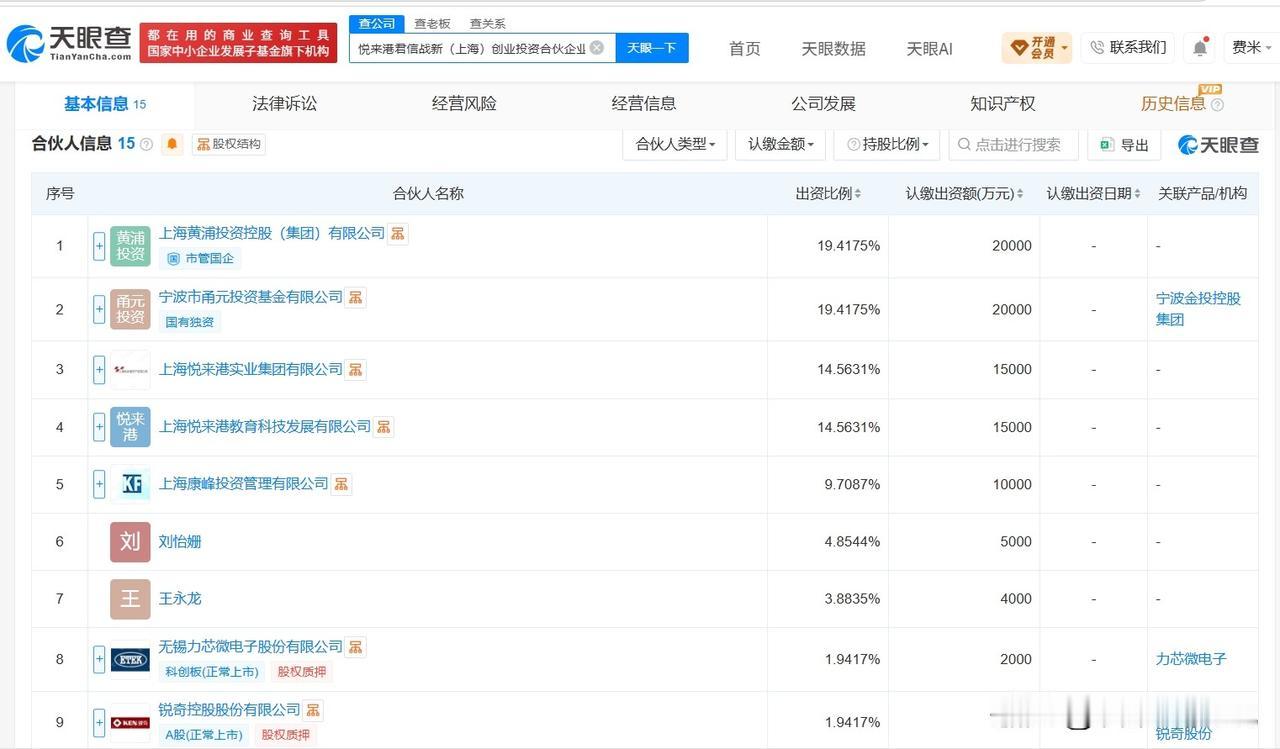Viewport: 1280px width, 749px height.
Task: Expand row 4 上海悦来港教育科技 plus toggle
Action: pyautogui.click(x=99, y=427)
